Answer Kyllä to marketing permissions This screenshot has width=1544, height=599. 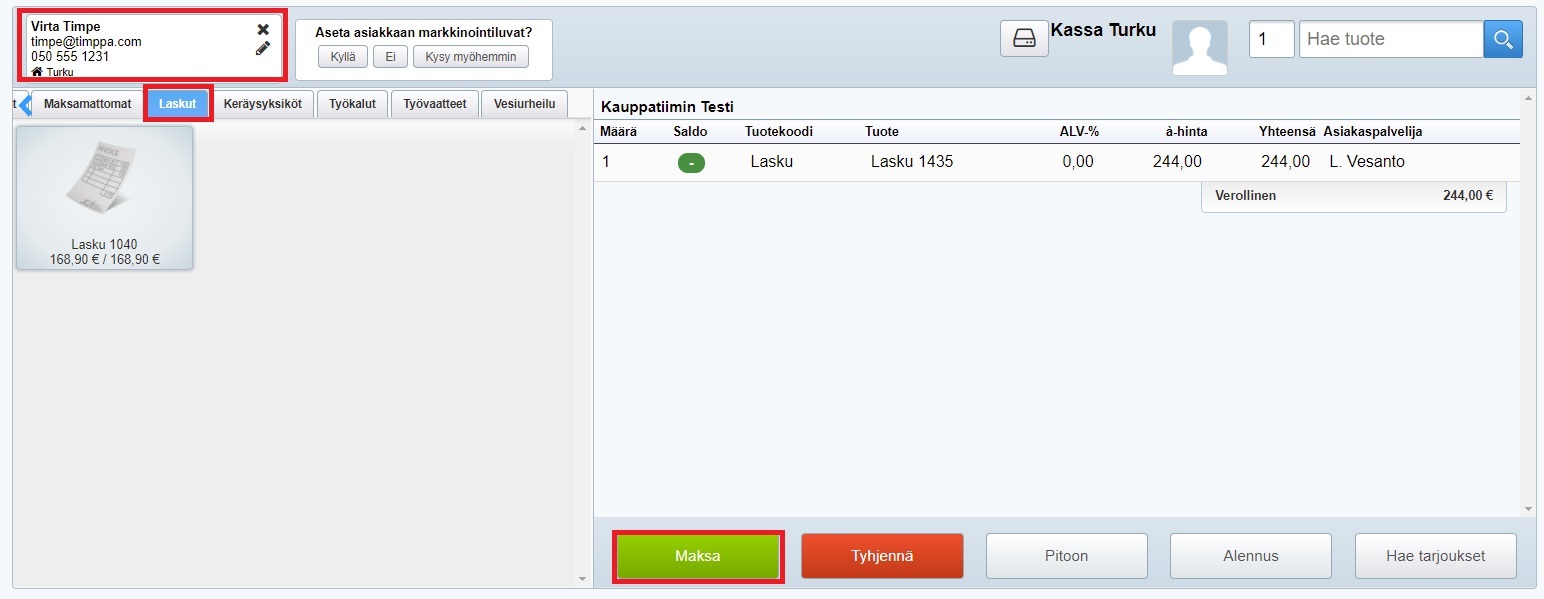343,57
